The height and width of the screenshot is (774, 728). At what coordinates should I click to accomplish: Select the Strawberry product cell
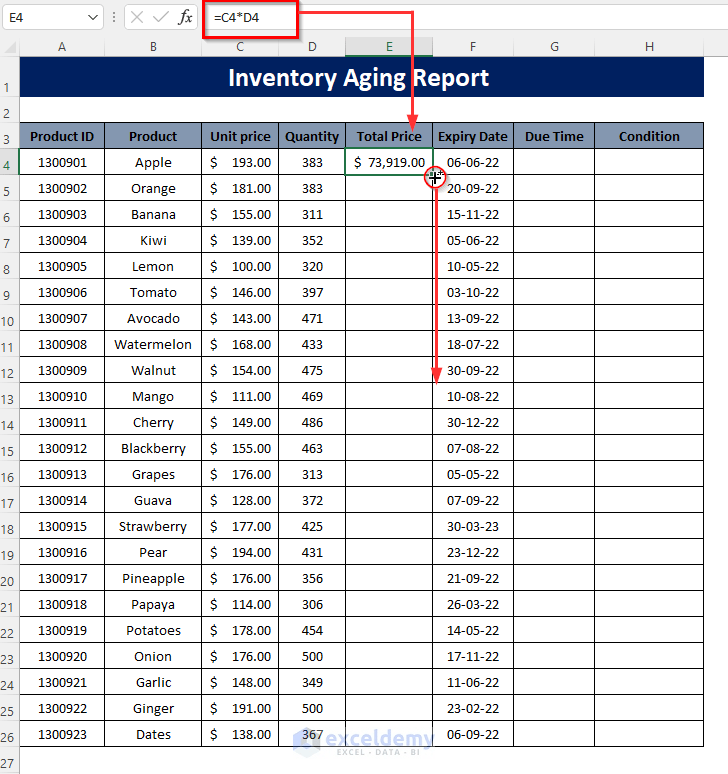click(x=153, y=526)
